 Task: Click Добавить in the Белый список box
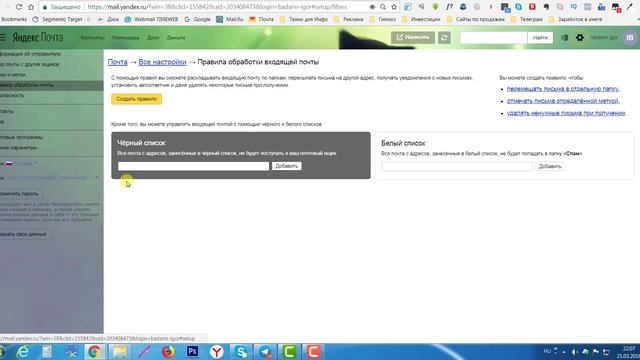(x=550, y=167)
